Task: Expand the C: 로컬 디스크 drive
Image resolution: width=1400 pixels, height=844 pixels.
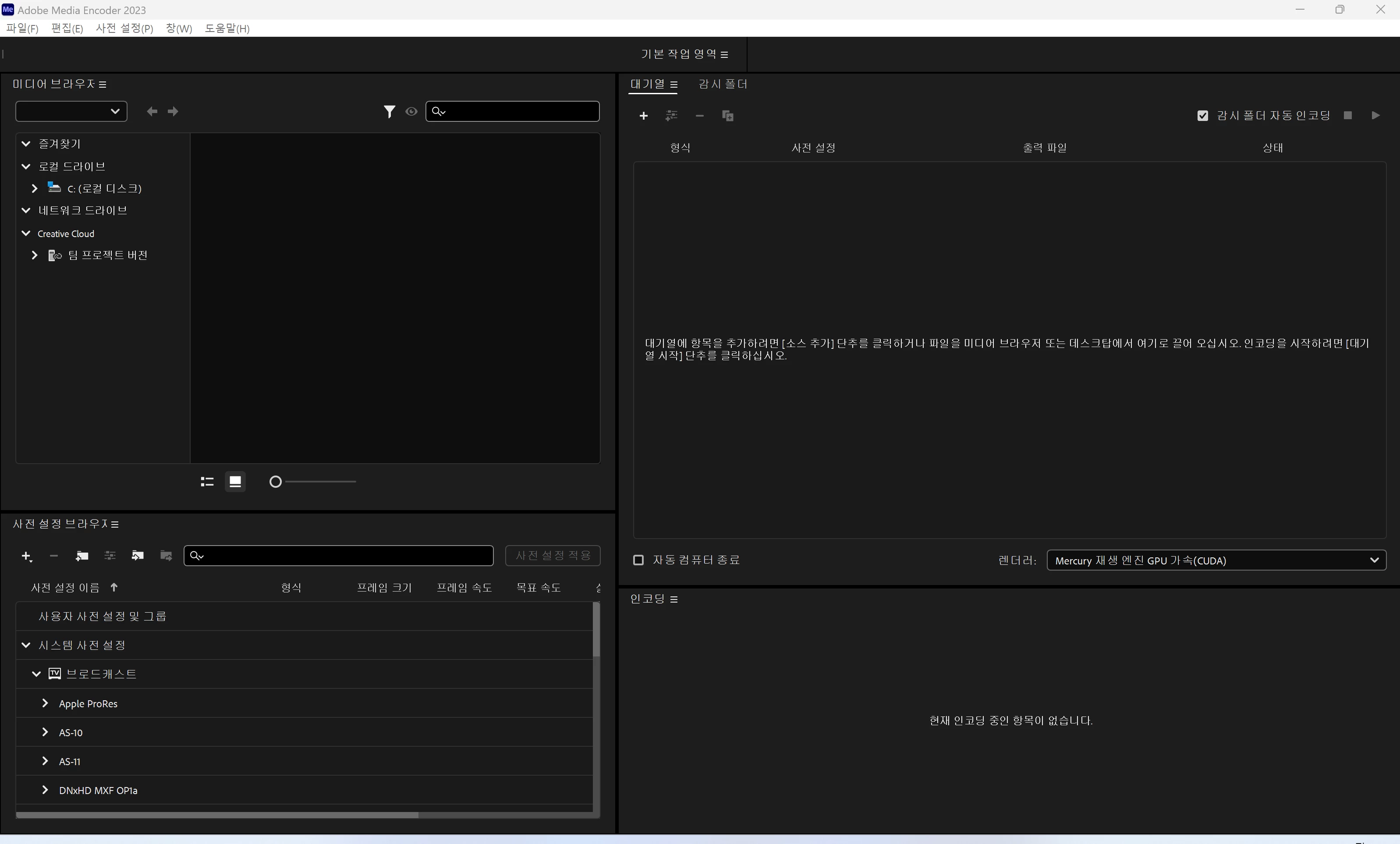Action: pyautogui.click(x=34, y=188)
